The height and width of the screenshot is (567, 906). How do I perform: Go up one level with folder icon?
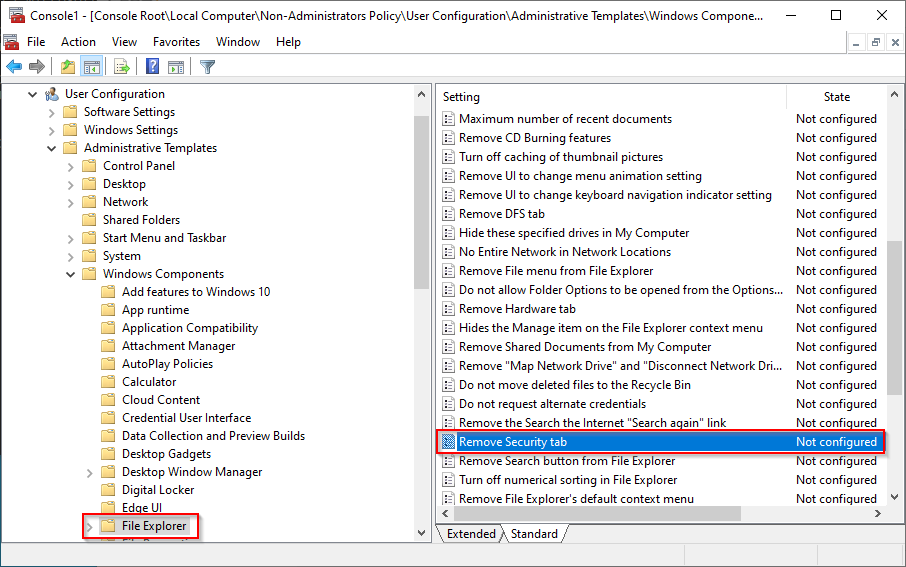pyautogui.click(x=67, y=67)
